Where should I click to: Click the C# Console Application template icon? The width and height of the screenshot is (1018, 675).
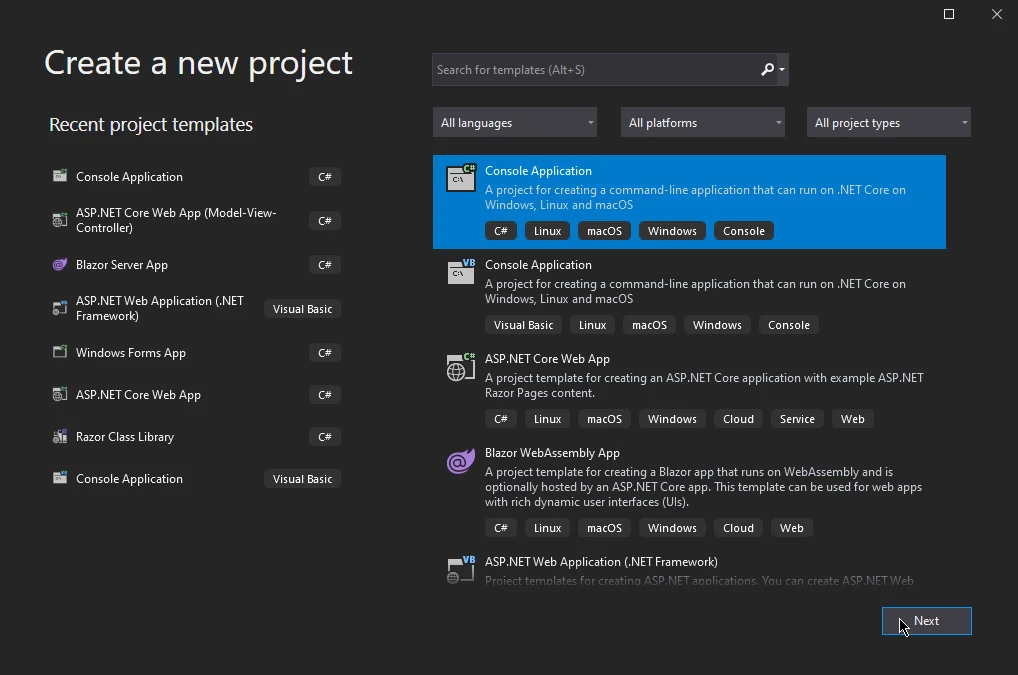[460, 178]
